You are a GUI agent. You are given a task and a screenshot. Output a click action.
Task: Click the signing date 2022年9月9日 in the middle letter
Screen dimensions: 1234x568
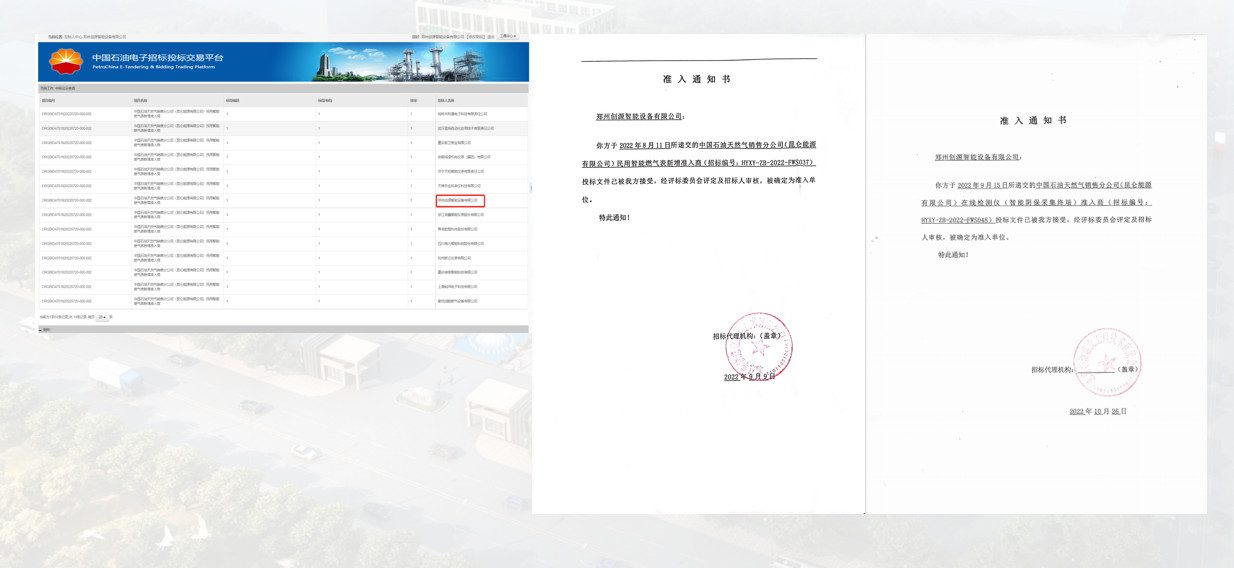[749, 377]
